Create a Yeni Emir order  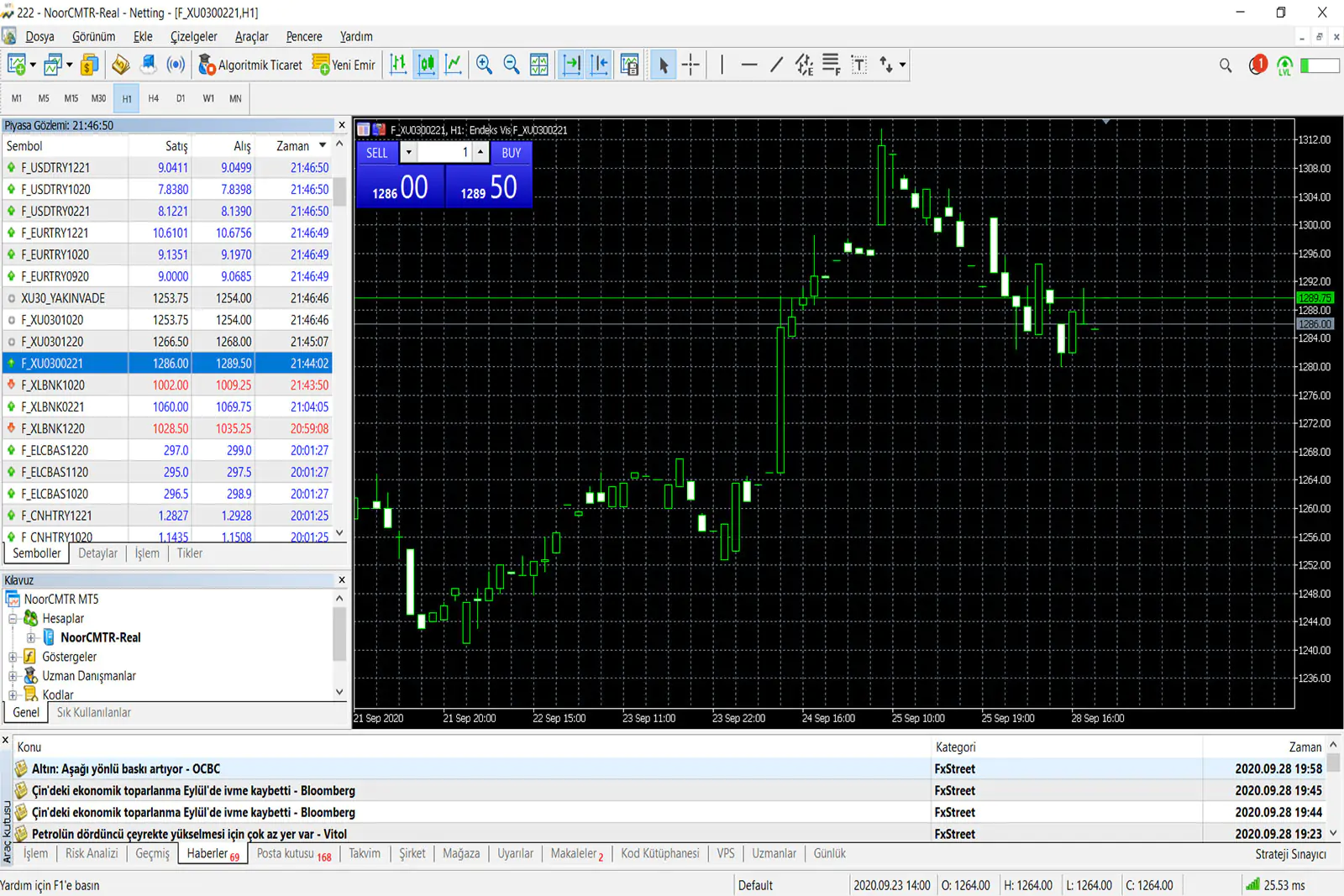tap(344, 65)
